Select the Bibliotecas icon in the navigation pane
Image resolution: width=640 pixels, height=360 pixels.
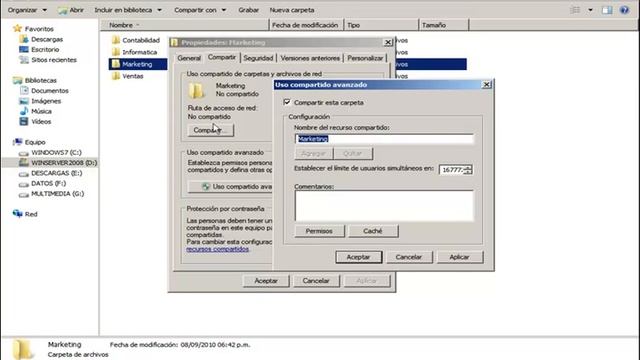click(x=17, y=80)
